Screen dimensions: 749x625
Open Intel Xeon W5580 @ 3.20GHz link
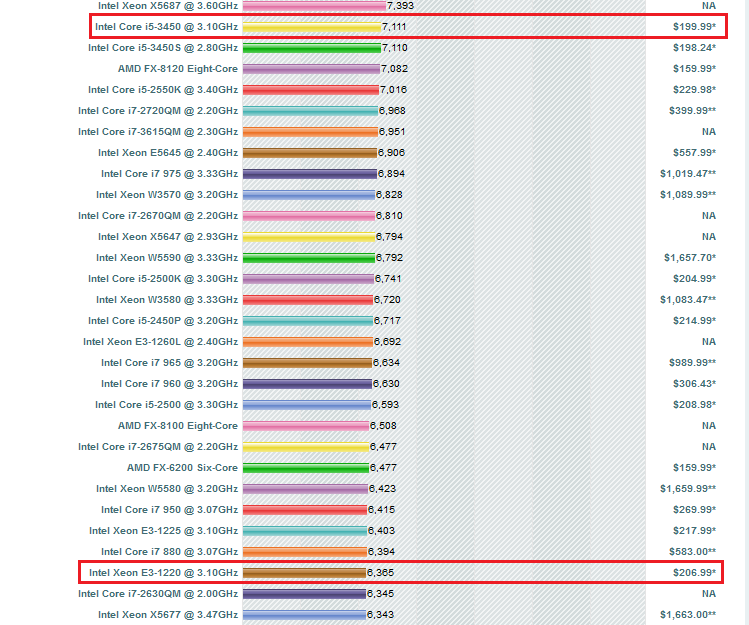coord(167,489)
